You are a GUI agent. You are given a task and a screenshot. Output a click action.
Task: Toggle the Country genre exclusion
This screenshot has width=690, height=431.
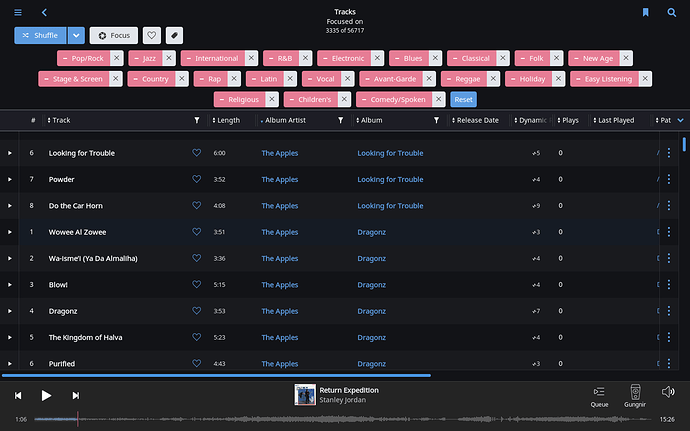(x=151, y=79)
